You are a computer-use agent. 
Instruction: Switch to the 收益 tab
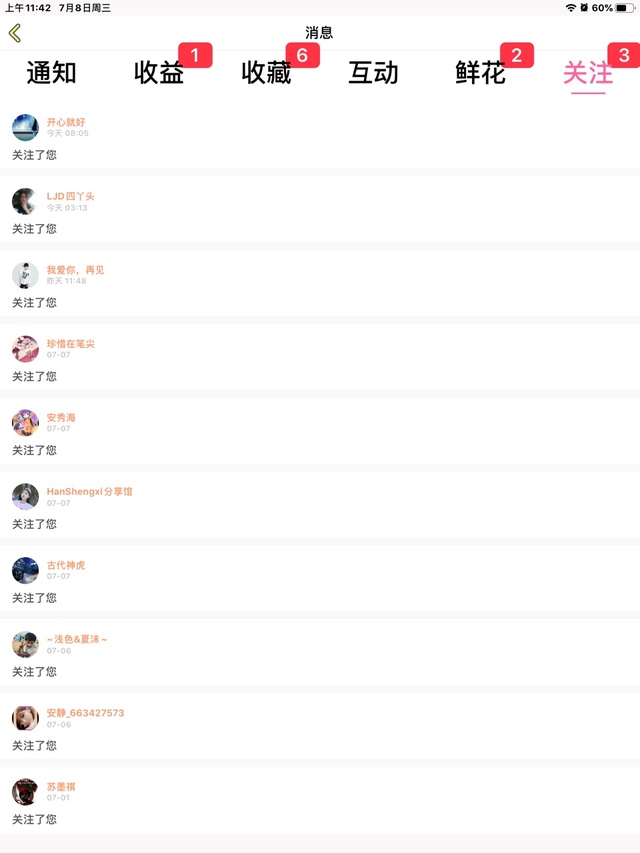pos(159,73)
